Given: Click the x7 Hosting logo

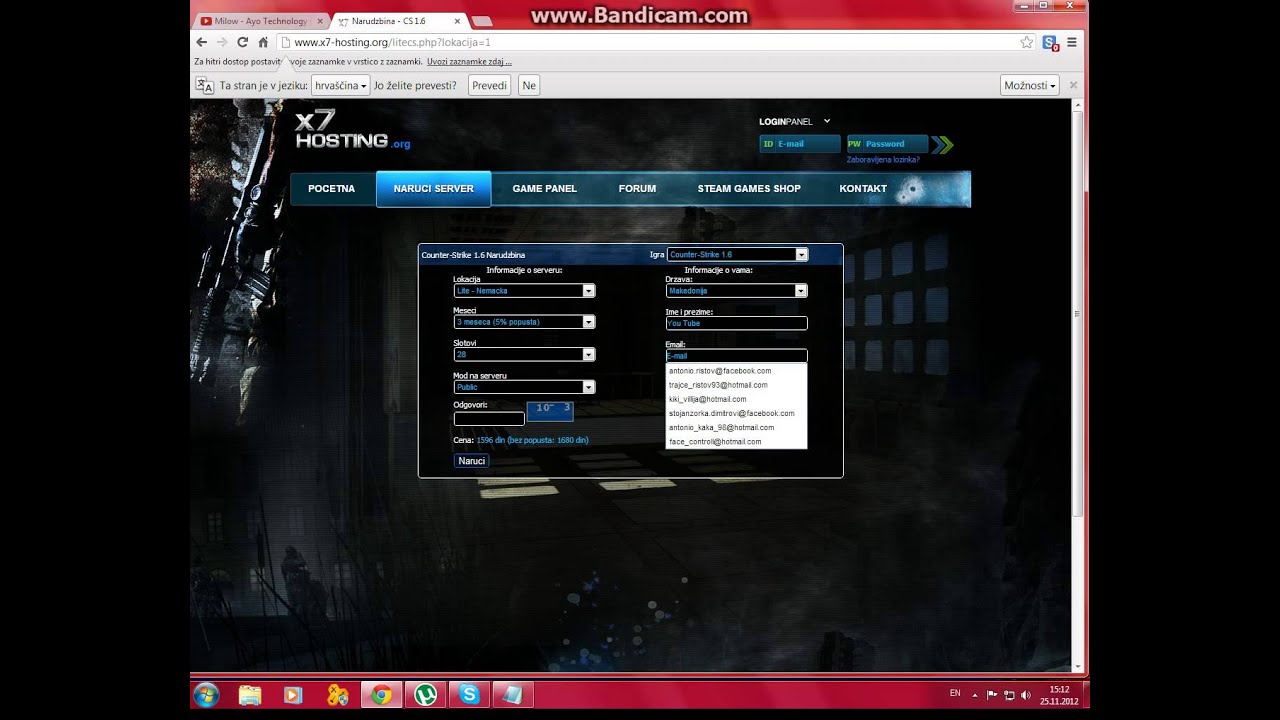Looking at the screenshot, I should point(352,130).
